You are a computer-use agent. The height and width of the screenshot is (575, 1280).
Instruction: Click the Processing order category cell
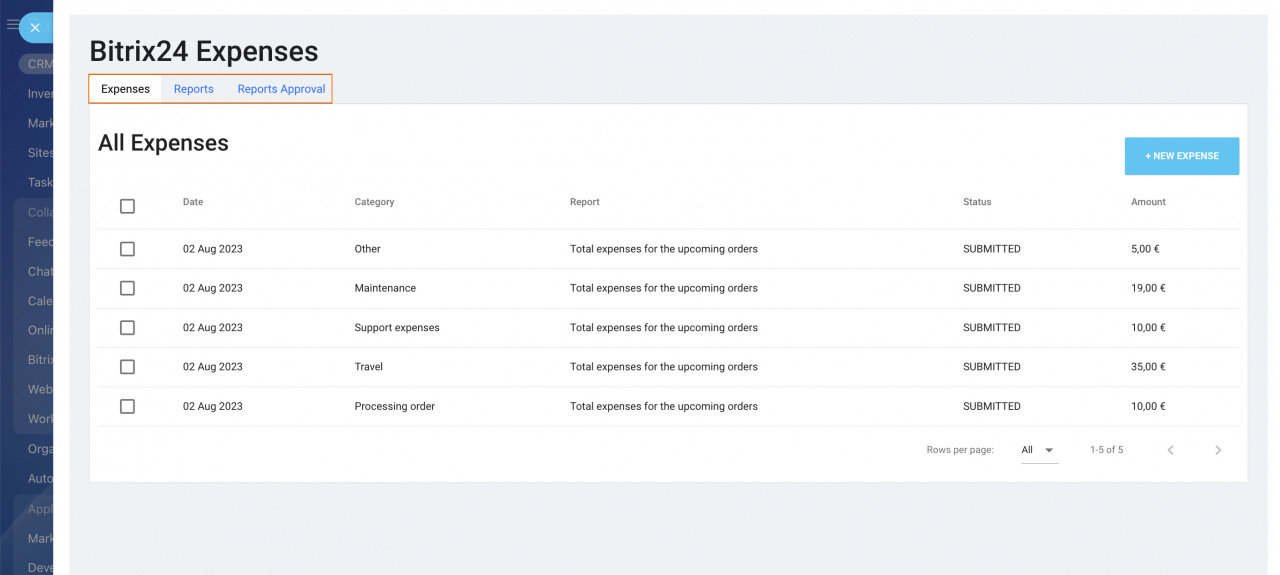pos(395,407)
